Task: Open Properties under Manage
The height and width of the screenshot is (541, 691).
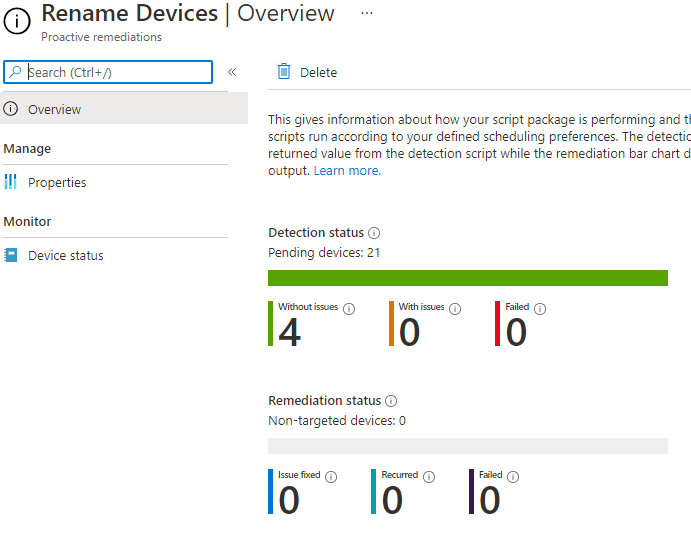Action: (x=57, y=182)
